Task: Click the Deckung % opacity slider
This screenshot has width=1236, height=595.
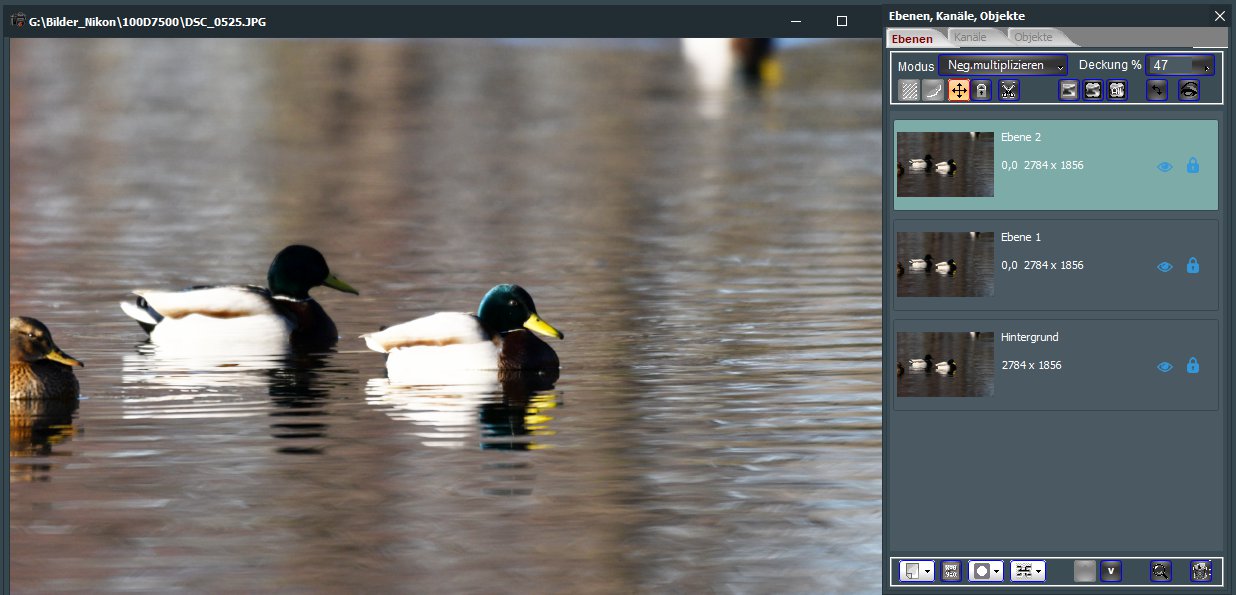Action: 1180,66
